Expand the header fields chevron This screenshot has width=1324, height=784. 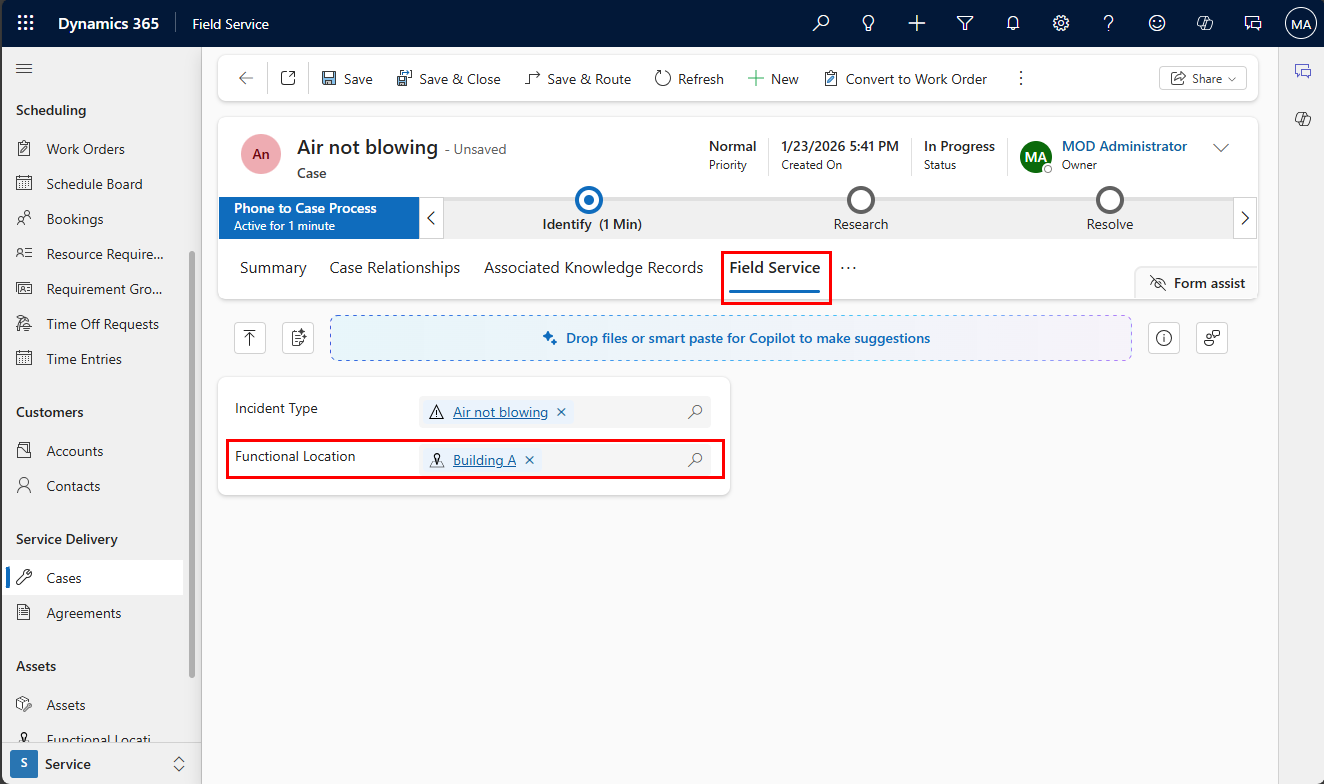pyautogui.click(x=1221, y=148)
